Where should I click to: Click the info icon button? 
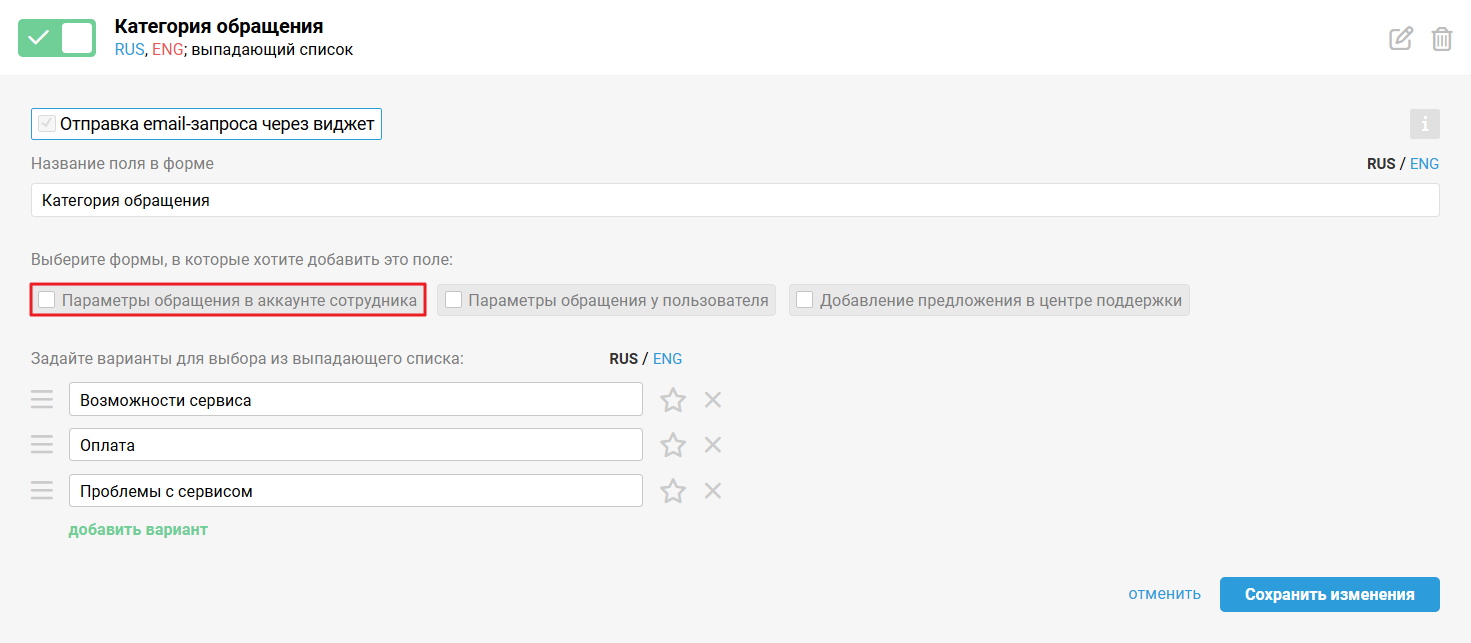[x=1424, y=124]
